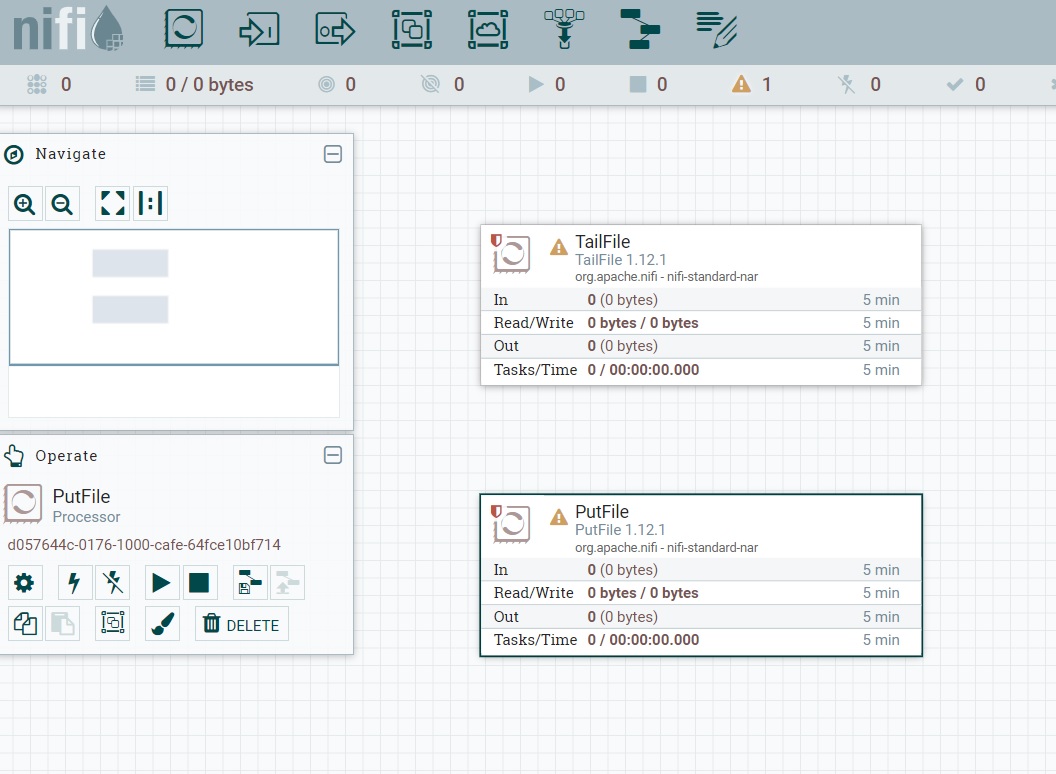Click the DELETE button
Screen dimensions: 1056x774
pos(242,624)
